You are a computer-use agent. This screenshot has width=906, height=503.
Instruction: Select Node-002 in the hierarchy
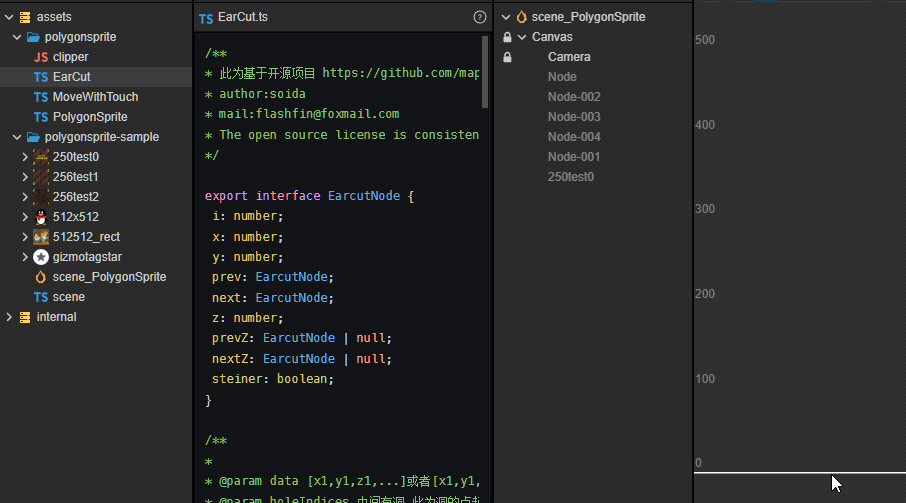click(574, 97)
